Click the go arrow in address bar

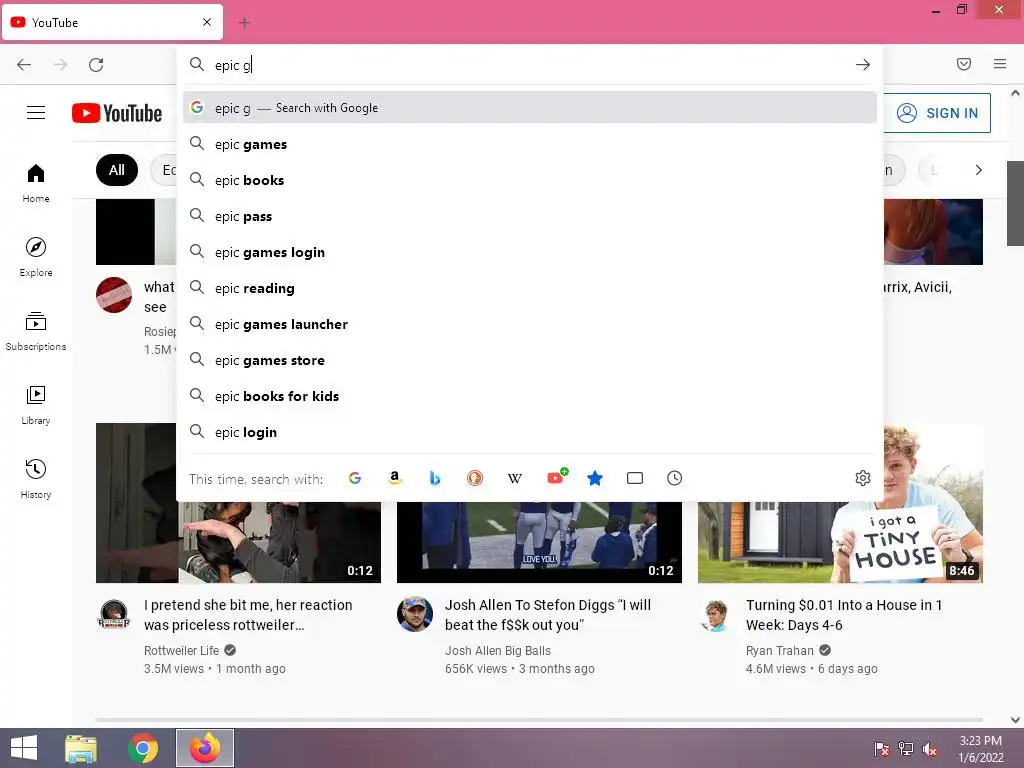[863, 65]
